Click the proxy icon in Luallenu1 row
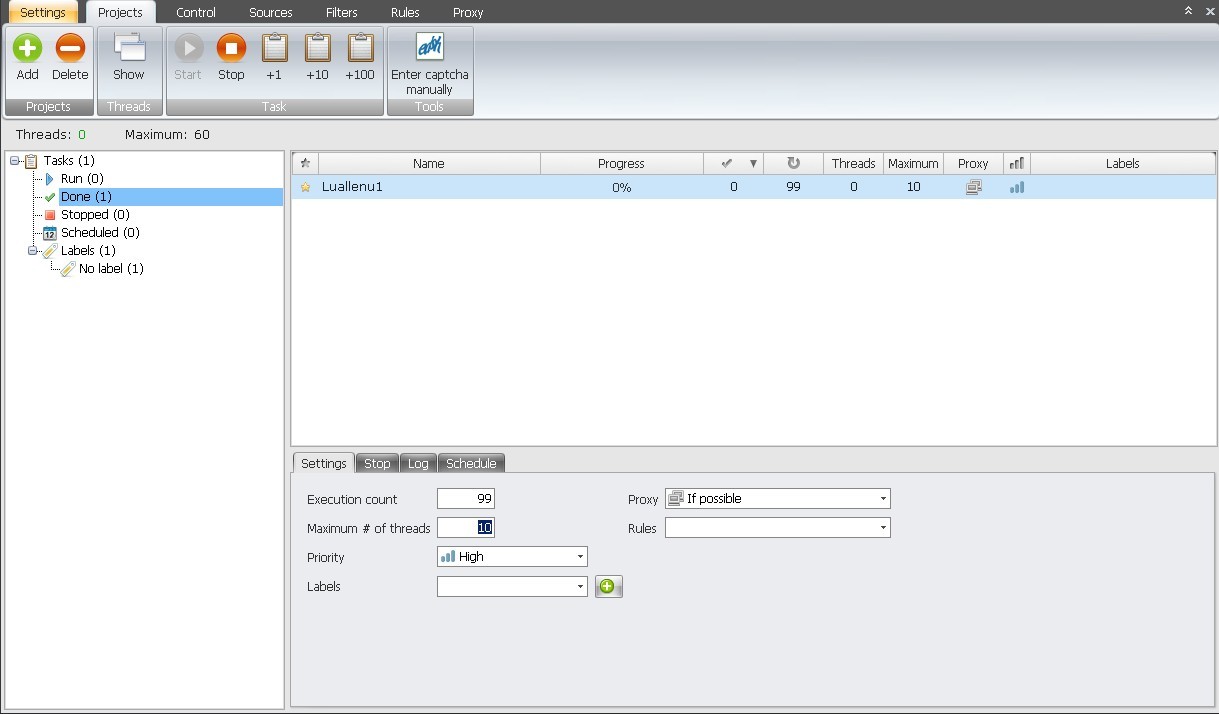 (973, 187)
